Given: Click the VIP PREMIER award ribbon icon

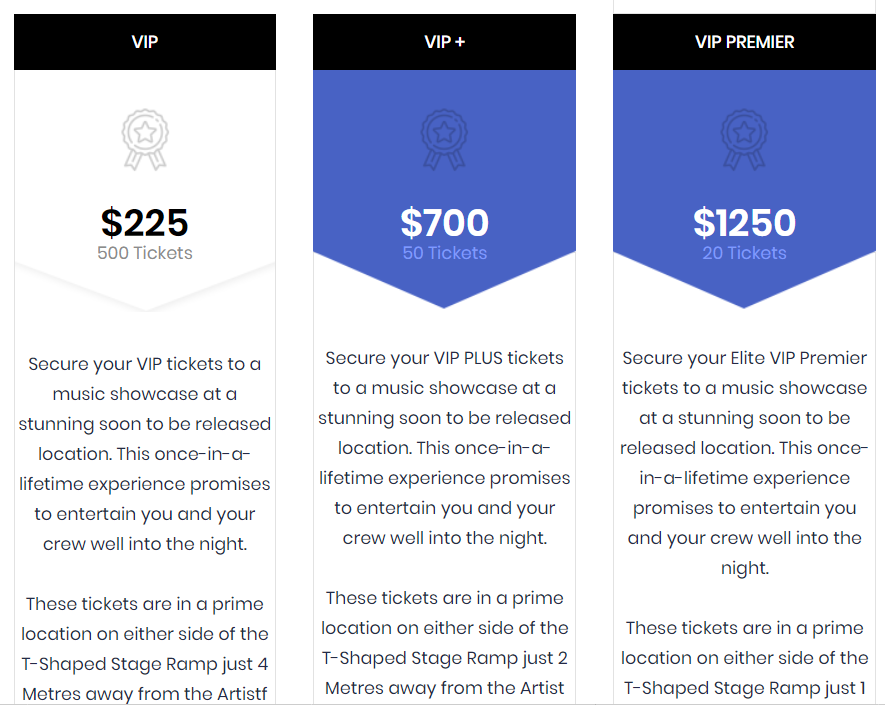Looking at the screenshot, I should (744, 139).
